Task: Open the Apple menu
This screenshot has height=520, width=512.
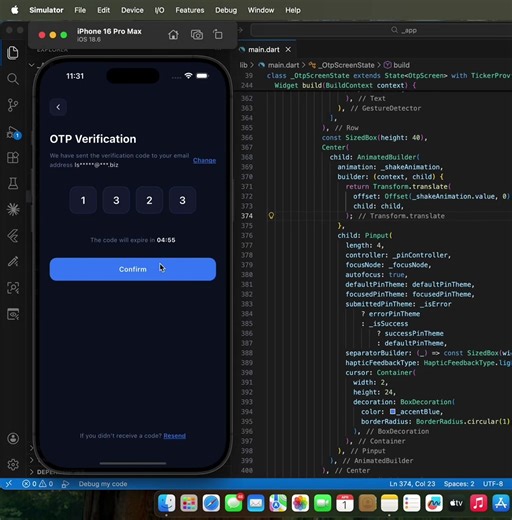Action: click(x=15, y=10)
